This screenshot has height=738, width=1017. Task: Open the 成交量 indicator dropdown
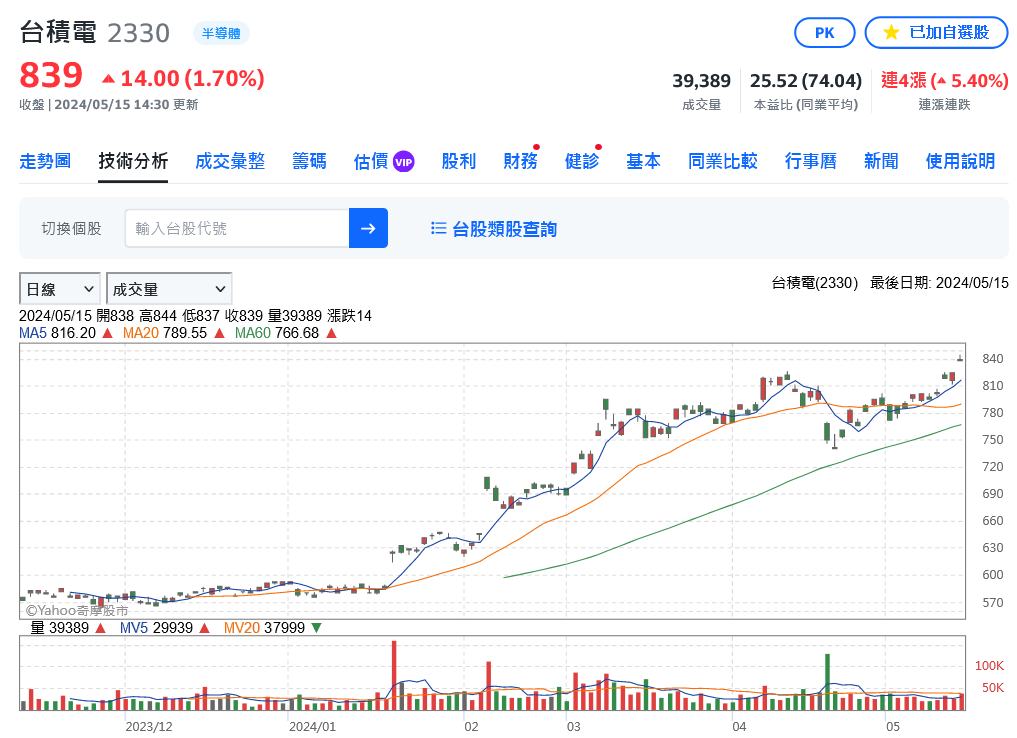point(169,289)
